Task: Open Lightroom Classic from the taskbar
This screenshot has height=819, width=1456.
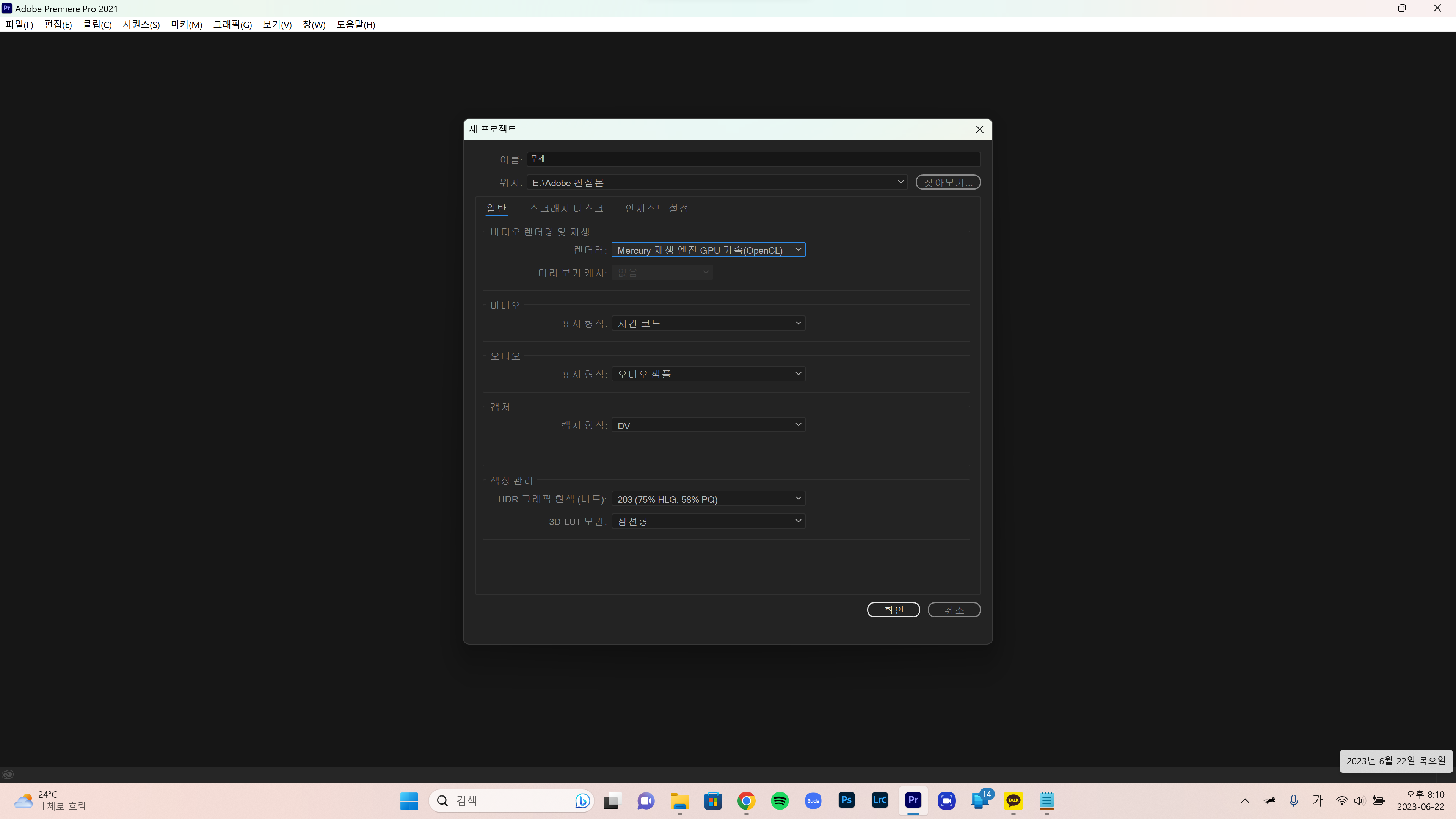Action: click(880, 800)
